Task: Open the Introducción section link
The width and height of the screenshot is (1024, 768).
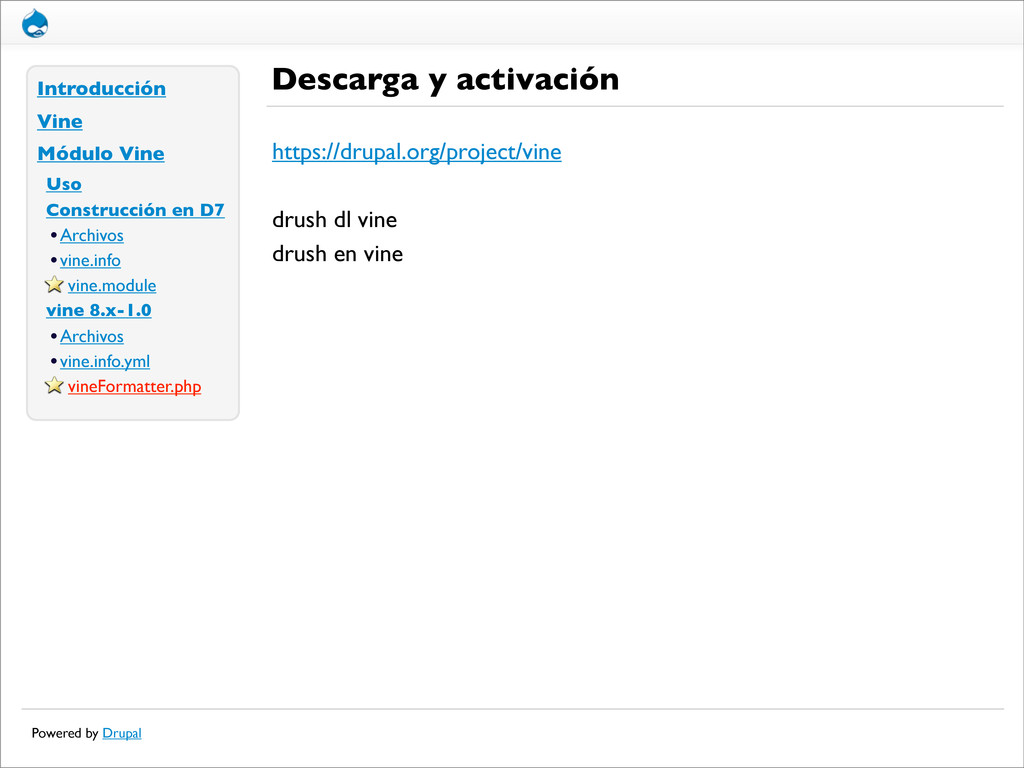Action: (101, 88)
